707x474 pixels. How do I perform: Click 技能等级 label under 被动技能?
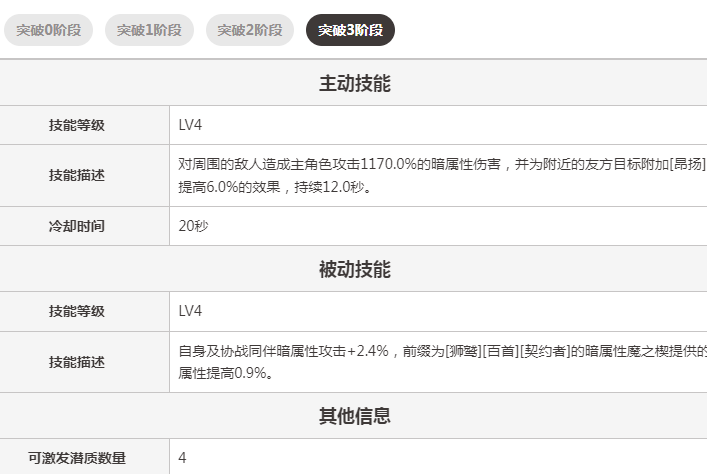pos(77,311)
